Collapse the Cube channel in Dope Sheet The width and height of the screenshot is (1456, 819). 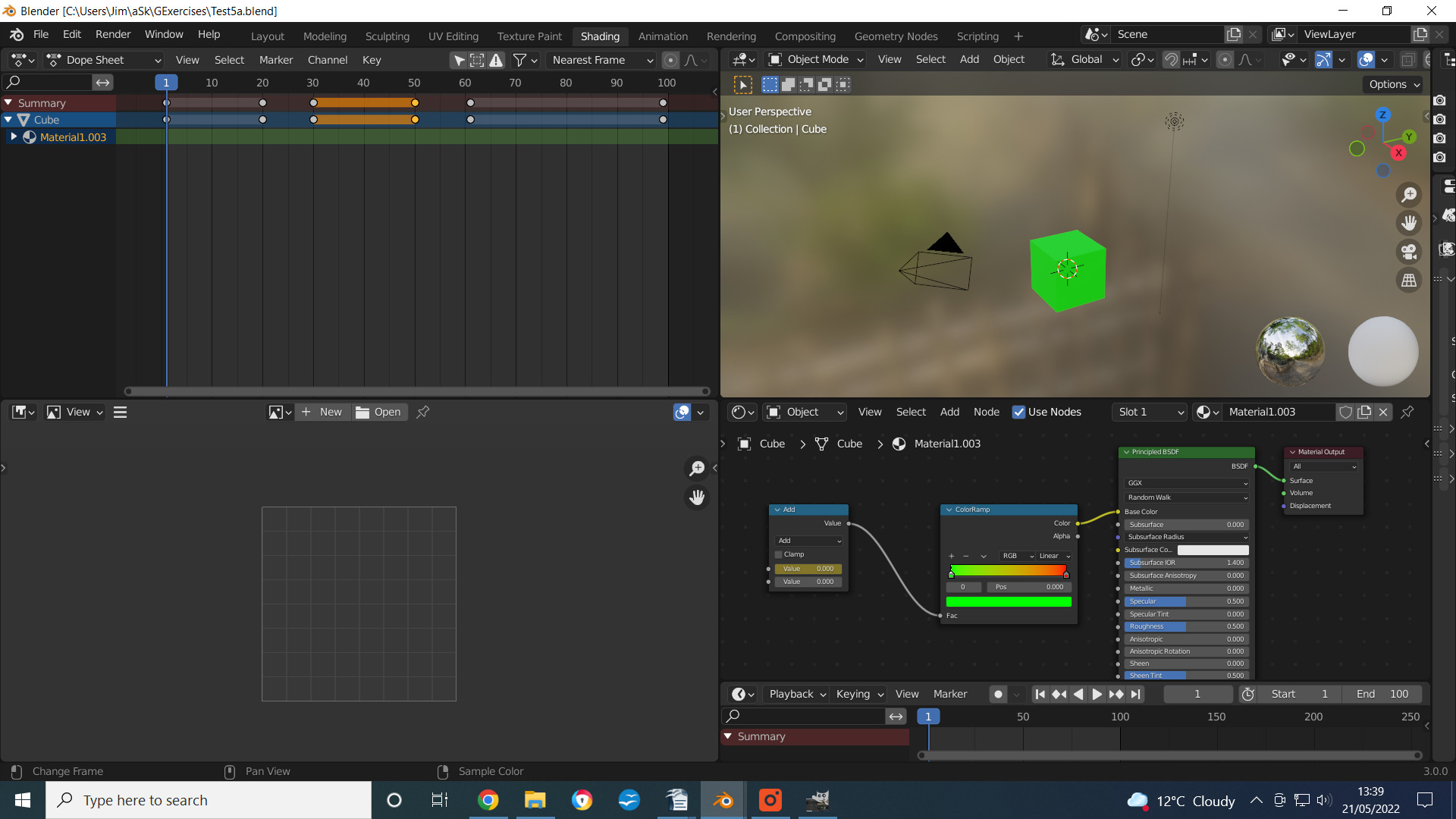(x=8, y=120)
